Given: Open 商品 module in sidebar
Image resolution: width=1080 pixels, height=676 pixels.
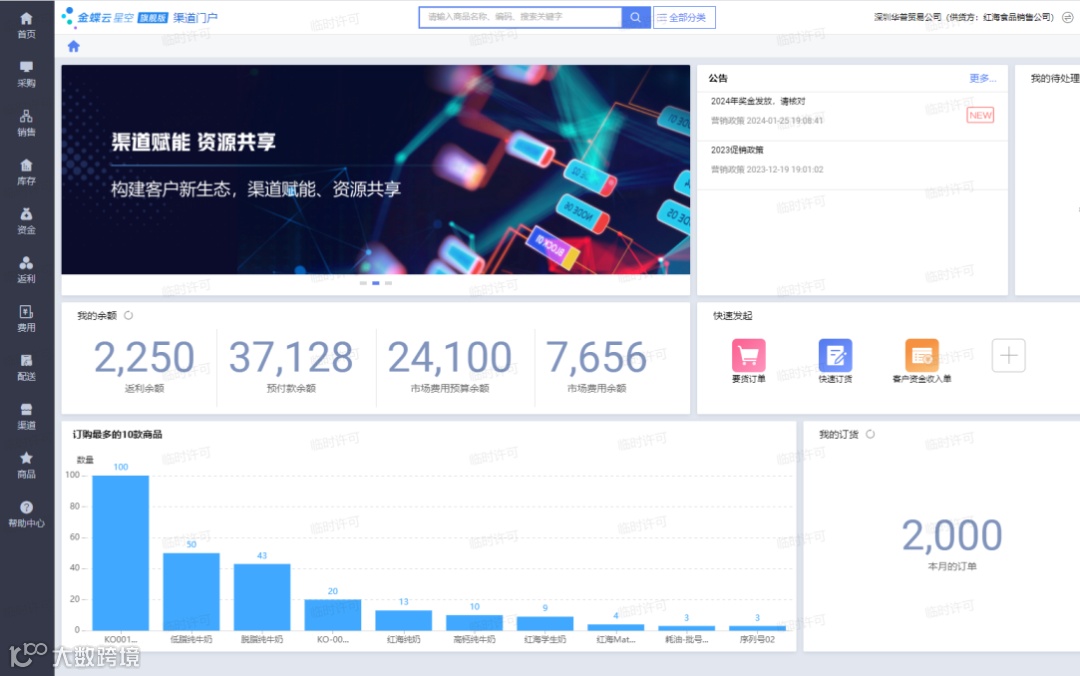Looking at the screenshot, I should [x=26, y=465].
